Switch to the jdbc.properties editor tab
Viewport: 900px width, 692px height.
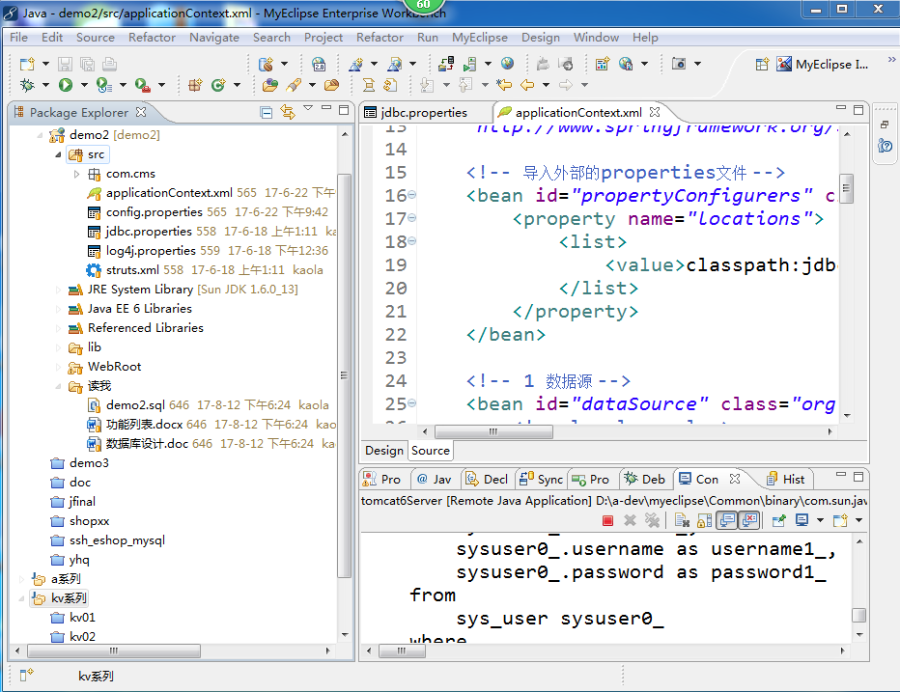pyautogui.click(x=424, y=112)
